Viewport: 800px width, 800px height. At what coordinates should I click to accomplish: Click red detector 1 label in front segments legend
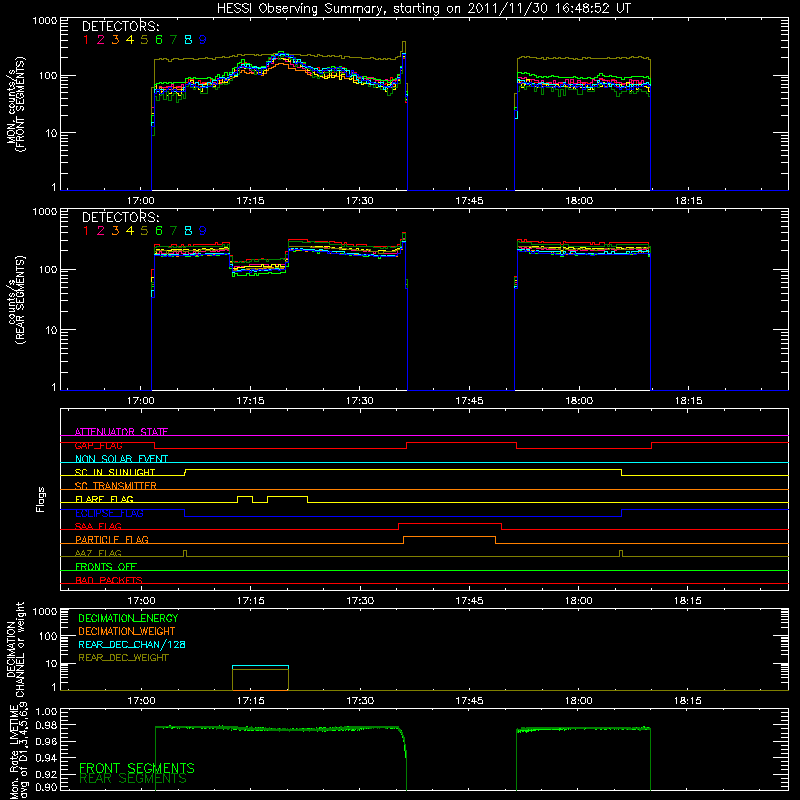(86, 40)
